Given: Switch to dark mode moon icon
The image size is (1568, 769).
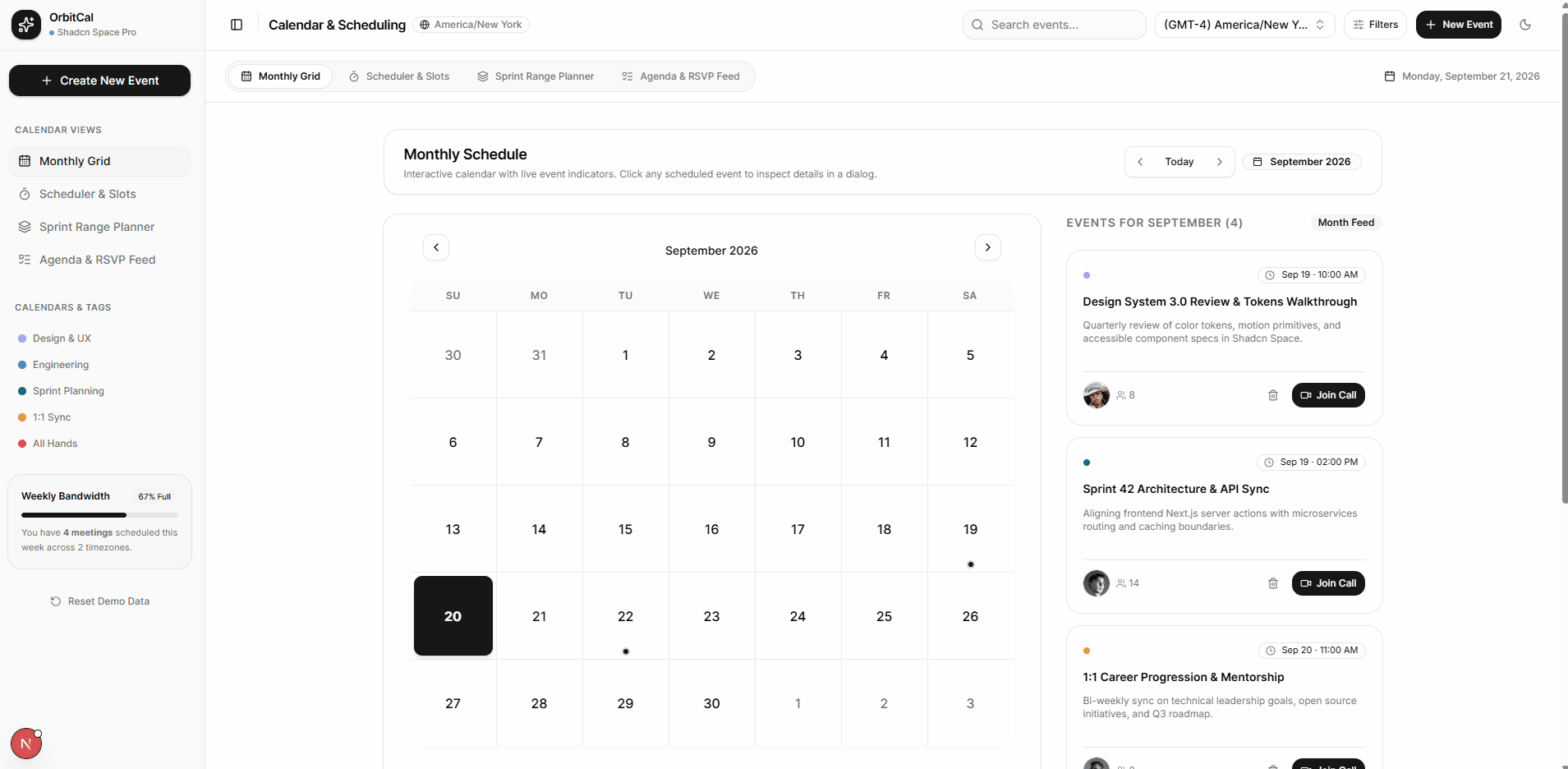Looking at the screenshot, I should tap(1525, 25).
